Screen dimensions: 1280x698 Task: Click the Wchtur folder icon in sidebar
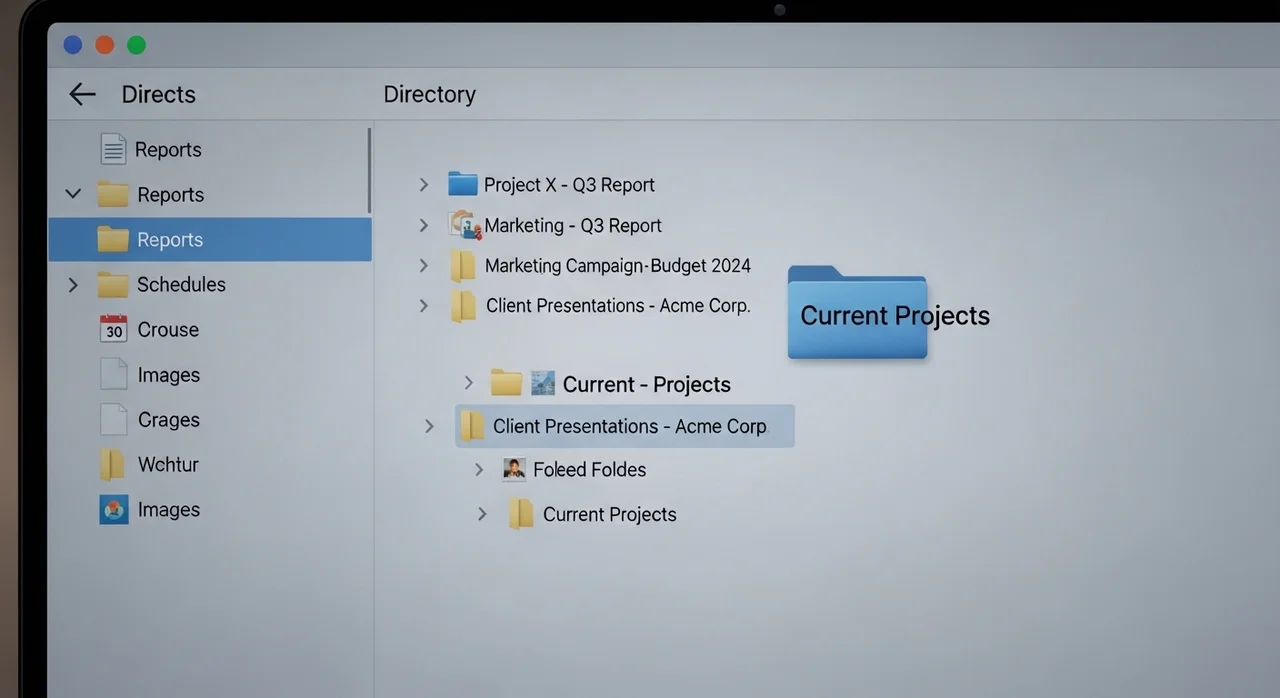pyautogui.click(x=112, y=464)
